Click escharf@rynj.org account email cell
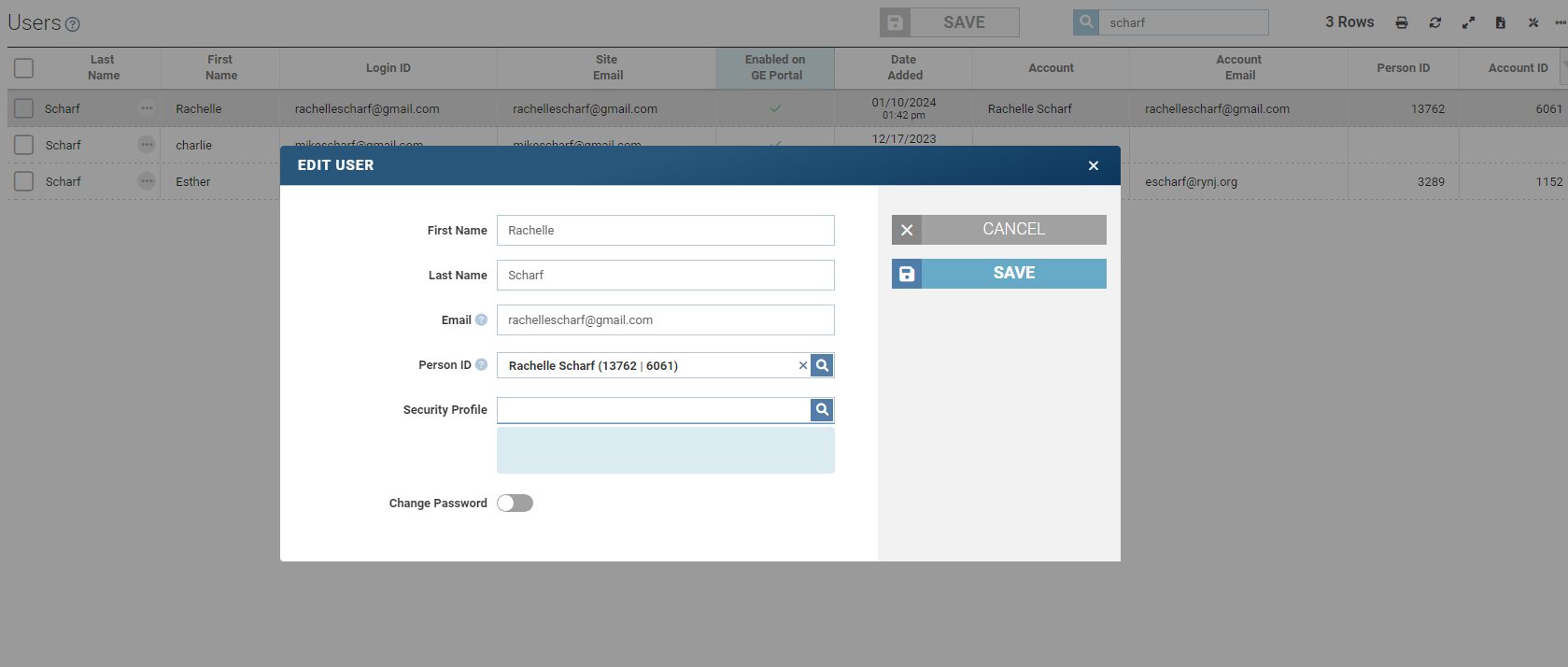This screenshot has height=667, width=1568. (x=1192, y=182)
